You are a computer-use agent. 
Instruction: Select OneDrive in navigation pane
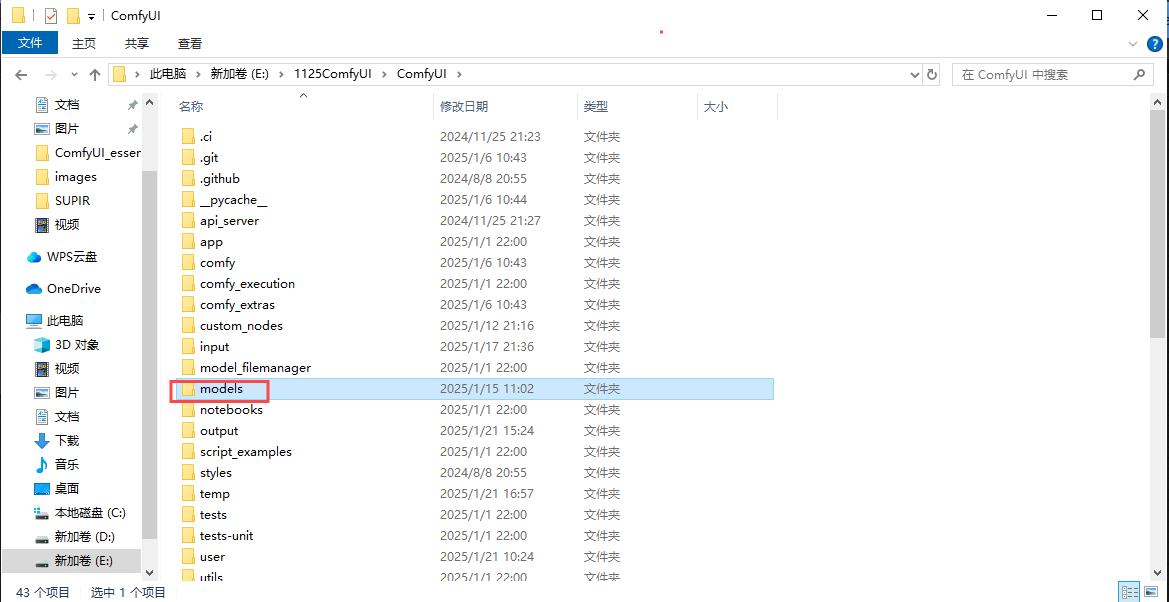73,289
